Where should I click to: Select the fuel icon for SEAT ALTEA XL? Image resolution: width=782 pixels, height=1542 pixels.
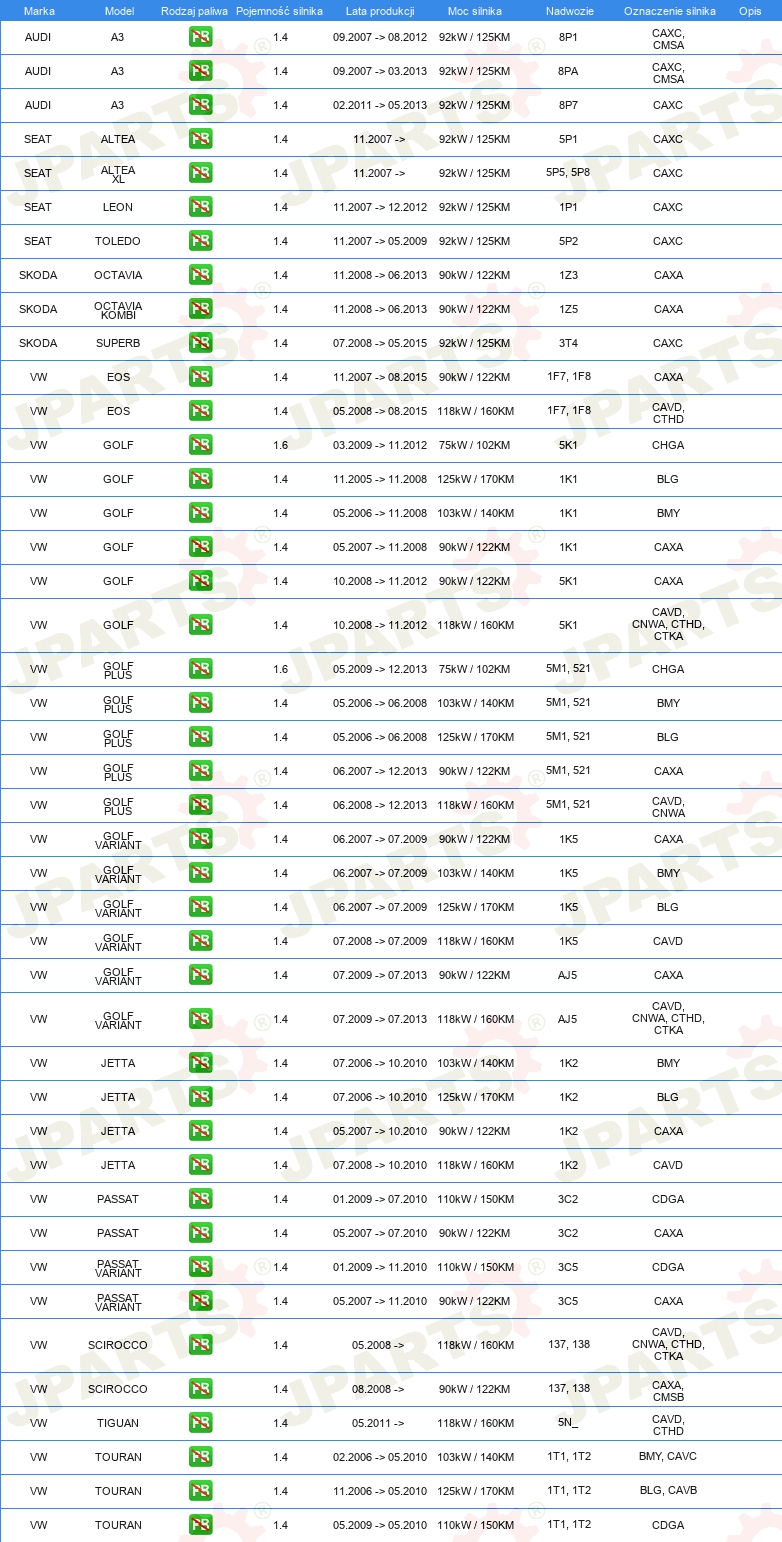tap(200, 173)
